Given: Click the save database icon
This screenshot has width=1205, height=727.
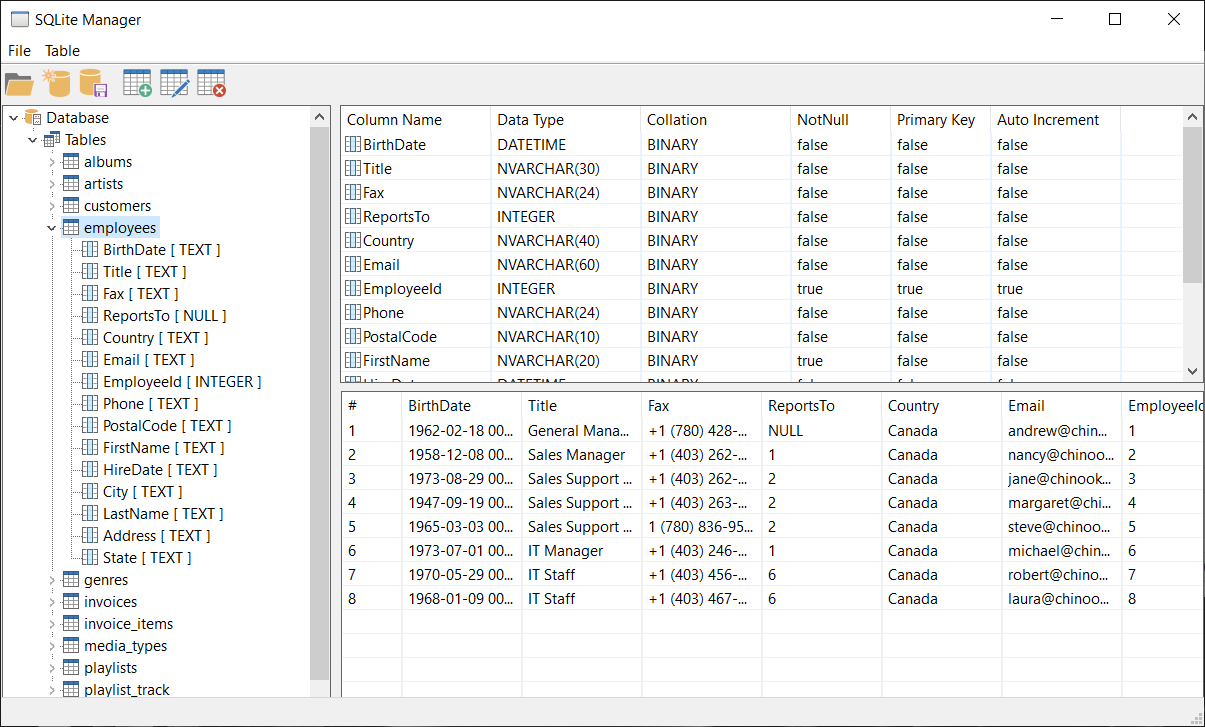Looking at the screenshot, I should 93,83.
